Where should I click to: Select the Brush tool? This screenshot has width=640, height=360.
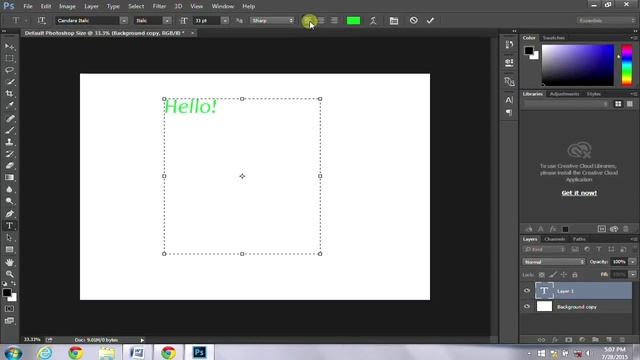[x=9, y=131]
